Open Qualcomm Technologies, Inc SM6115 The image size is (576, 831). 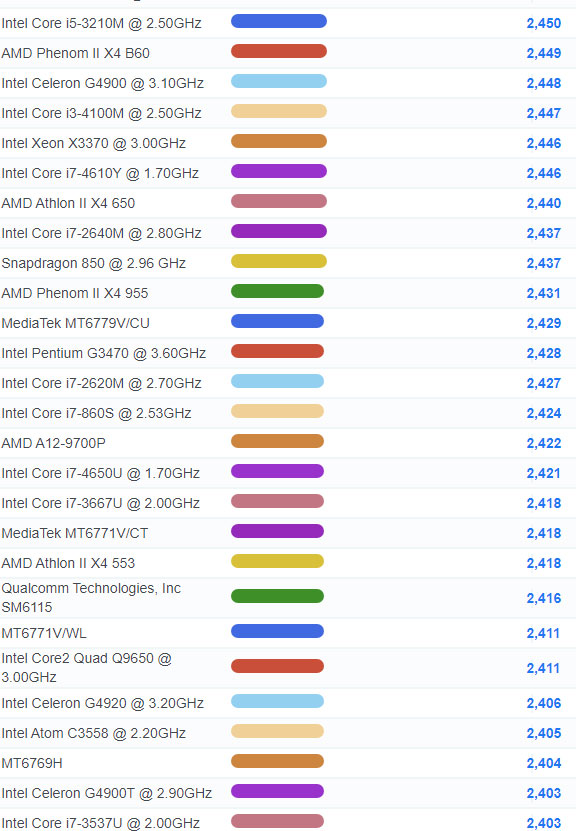[x=91, y=598]
